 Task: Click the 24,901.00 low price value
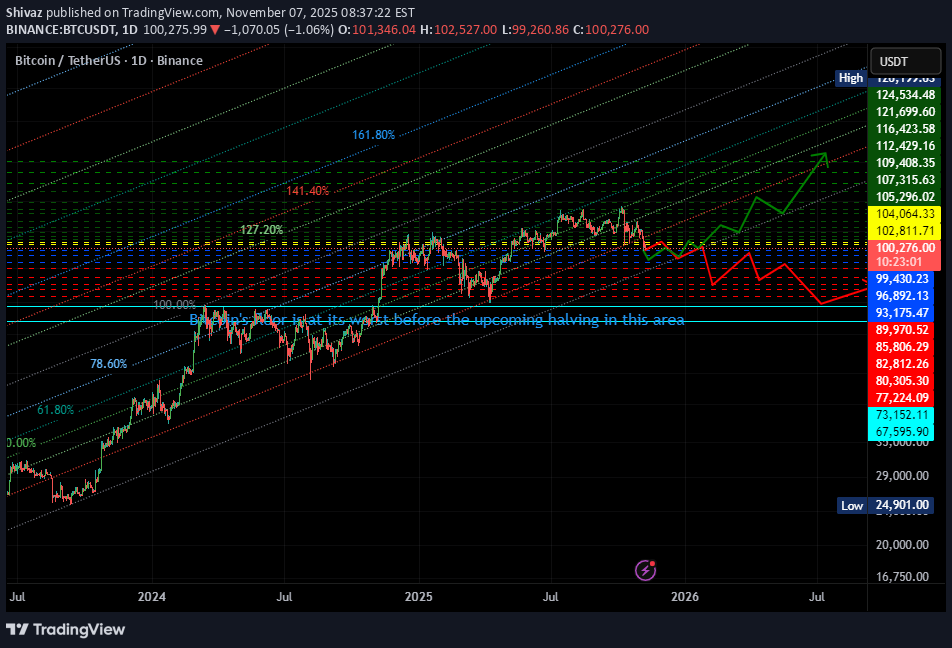902,505
